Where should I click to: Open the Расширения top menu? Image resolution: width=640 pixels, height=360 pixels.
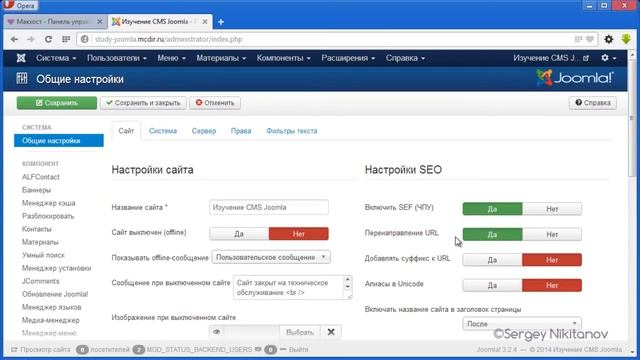click(348, 58)
